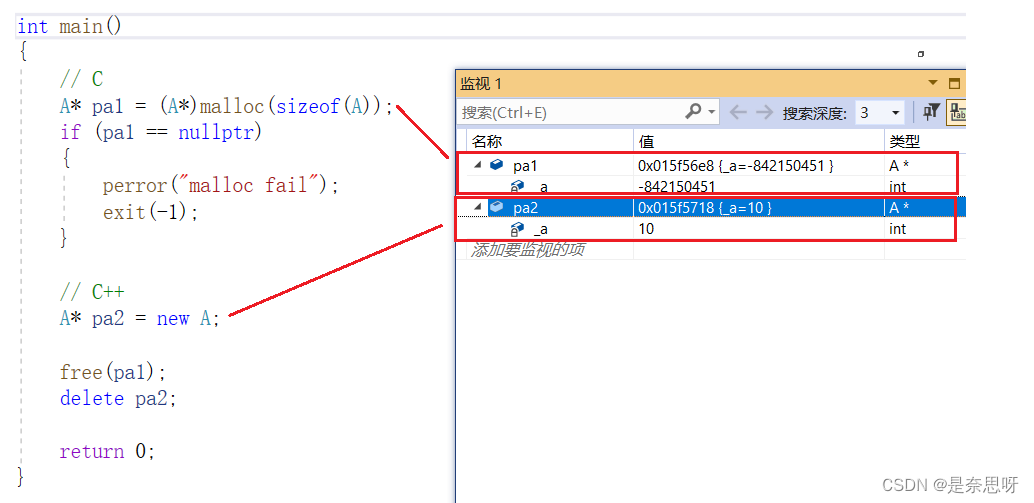Click the pa1 object cube icon
Image resolution: width=1034 pixels, height=503 pixels.
click(497, 165)
